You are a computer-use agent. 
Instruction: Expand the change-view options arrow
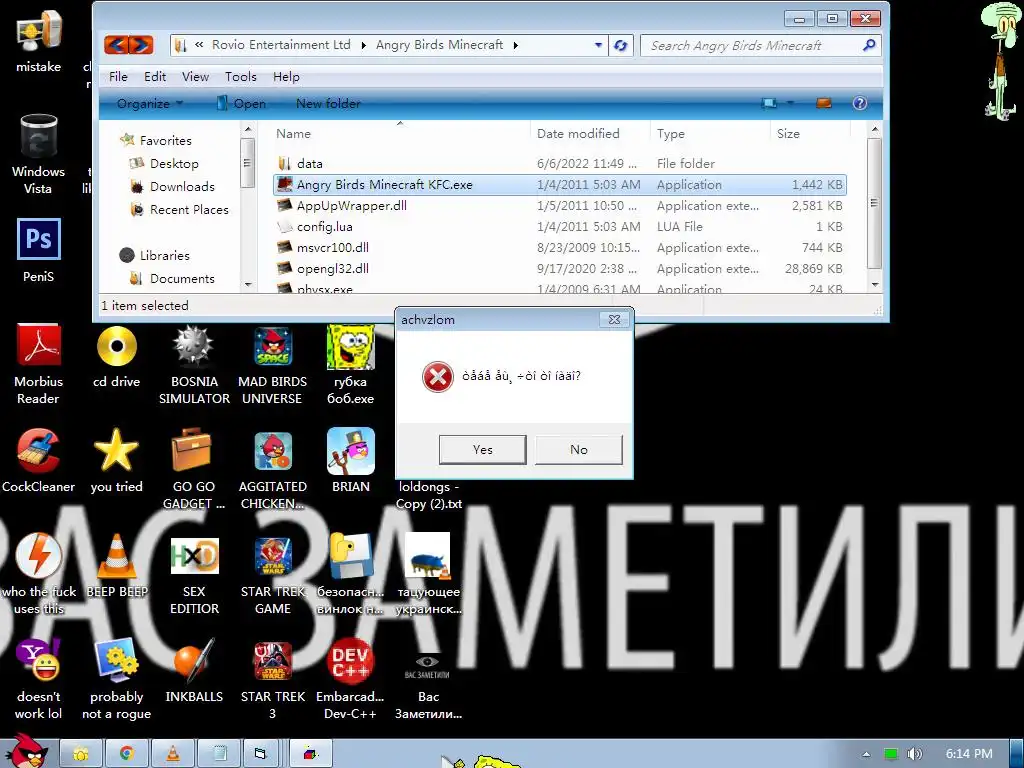tap(790, 103)
